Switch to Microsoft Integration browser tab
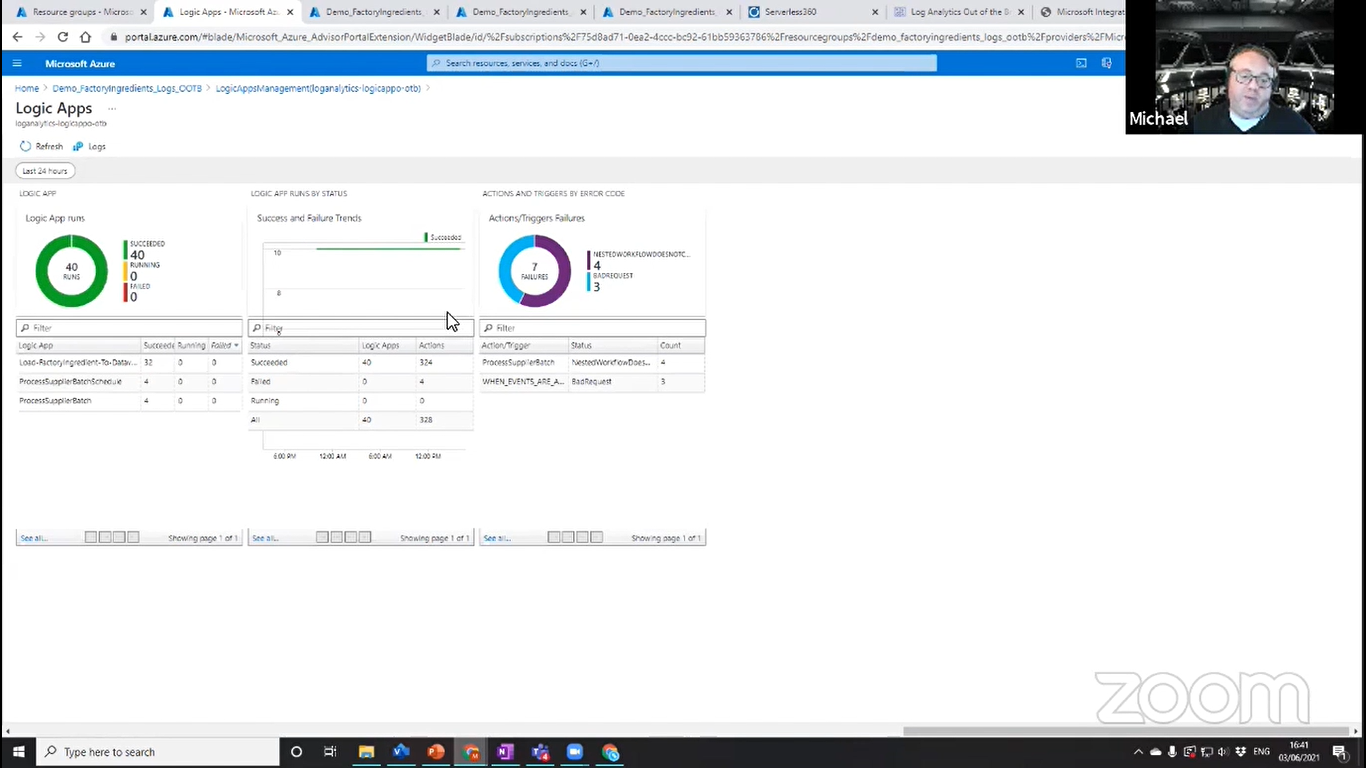The width and height of the screenshot is (1366, 768). (1080, 12)
